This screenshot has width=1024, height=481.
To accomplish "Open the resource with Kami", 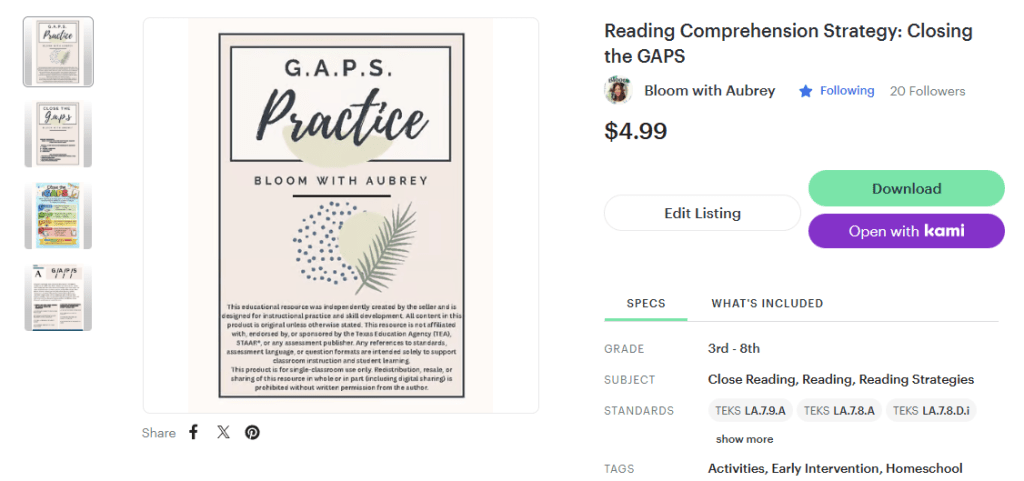I will click(906, 231).
